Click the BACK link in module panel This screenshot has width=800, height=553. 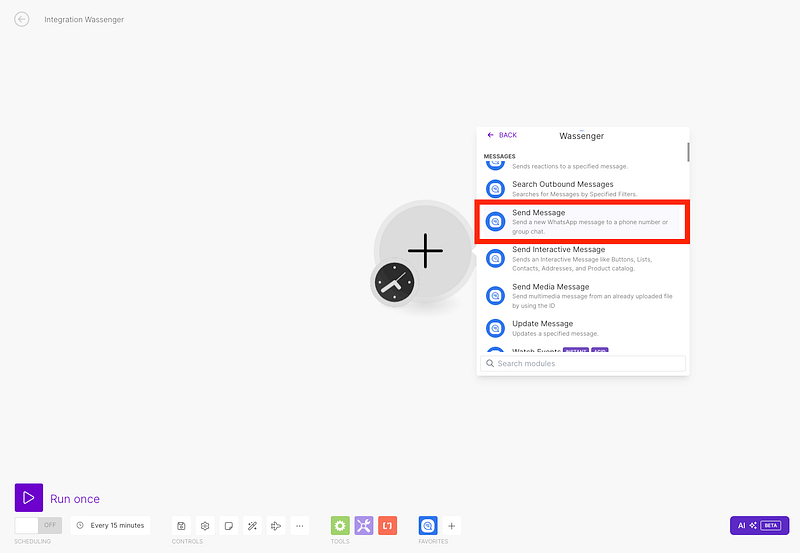[502, 135]
